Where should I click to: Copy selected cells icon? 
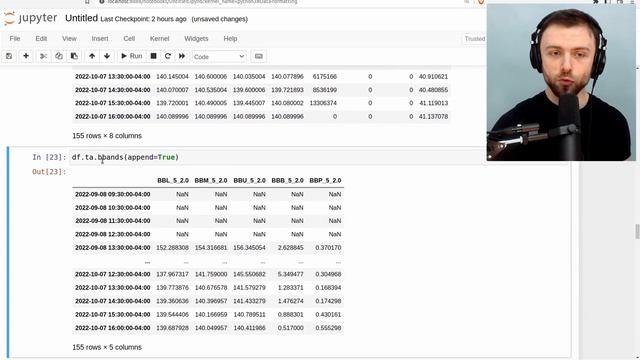pyautogui.click(x=59, y=56)
